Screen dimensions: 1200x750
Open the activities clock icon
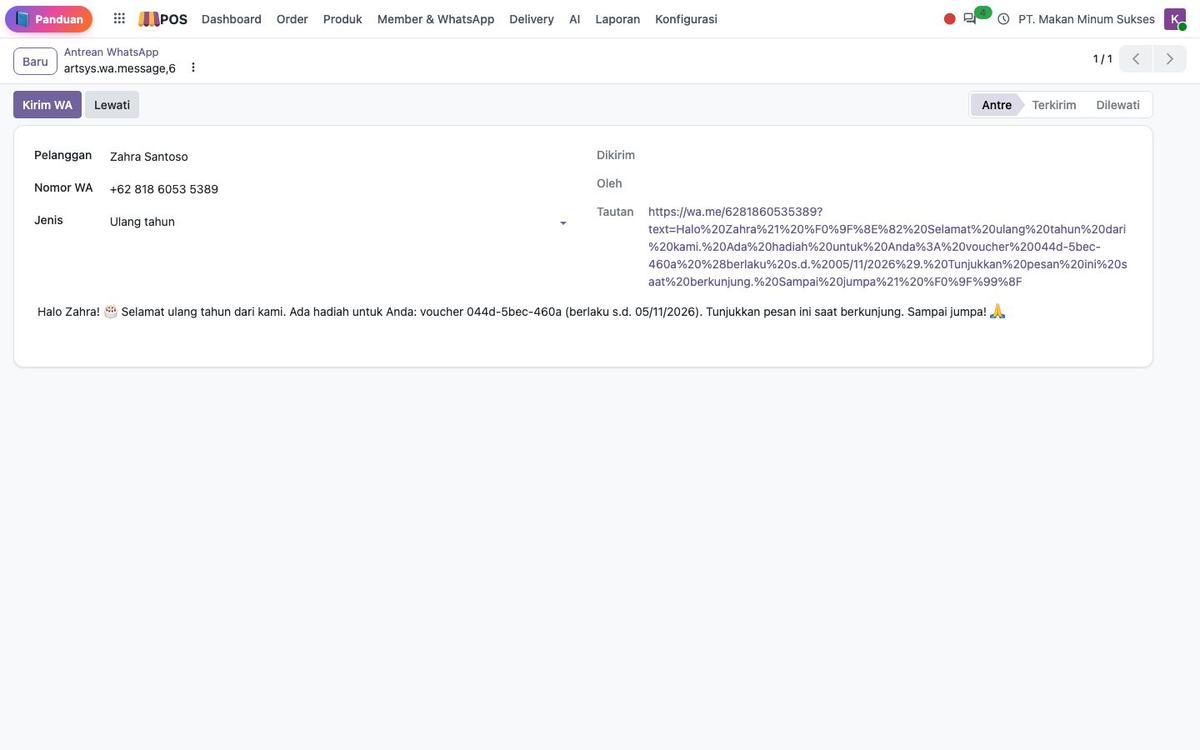(x=1003, y=19)
